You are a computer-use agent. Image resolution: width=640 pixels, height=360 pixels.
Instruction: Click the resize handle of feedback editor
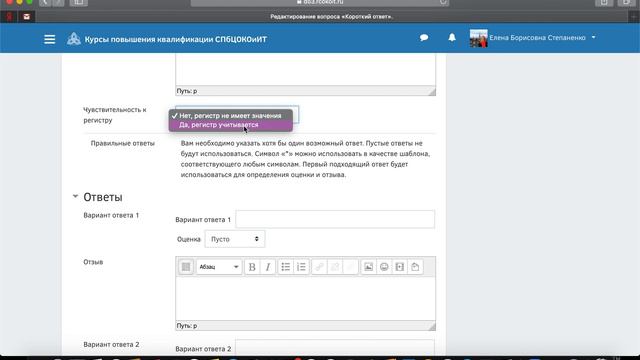432,326
